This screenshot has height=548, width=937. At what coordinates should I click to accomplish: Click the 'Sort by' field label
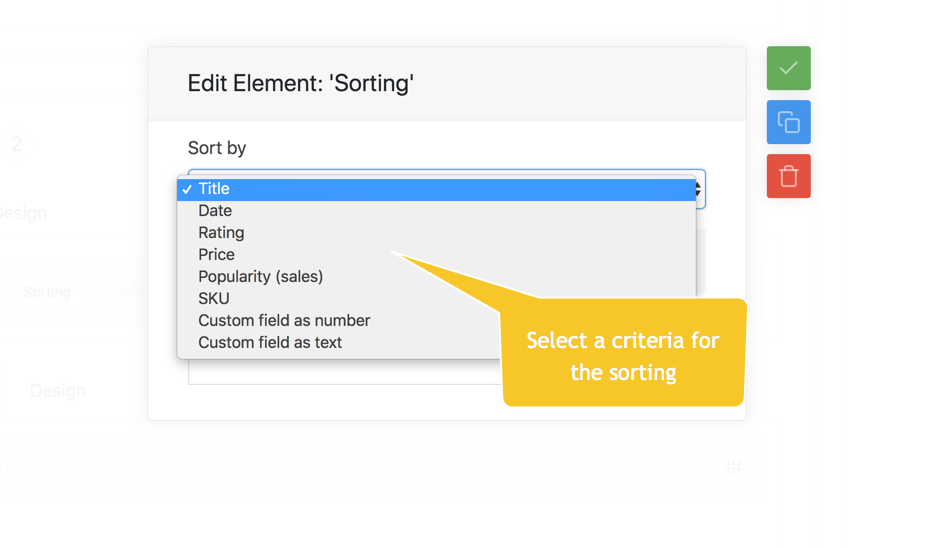coord(217,148)
